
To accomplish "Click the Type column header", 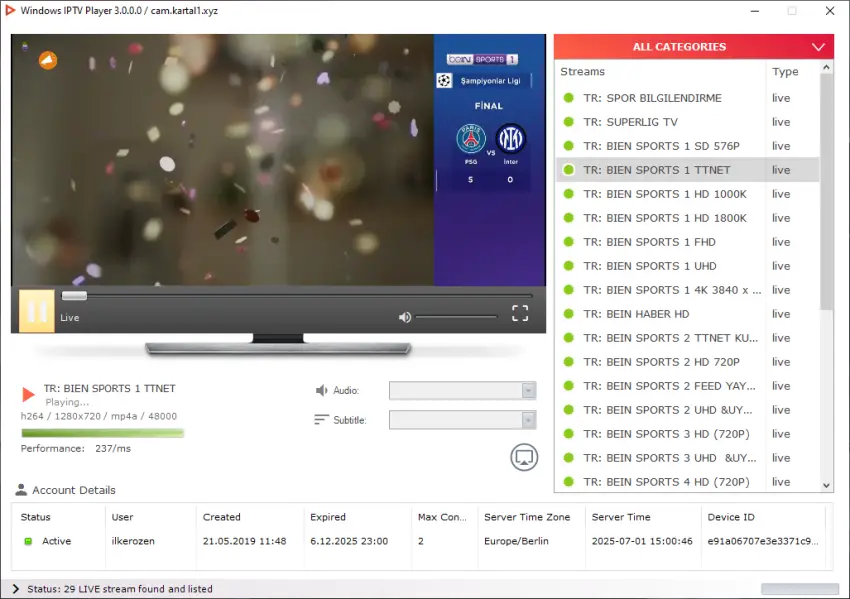I will [x=785, y=72].
